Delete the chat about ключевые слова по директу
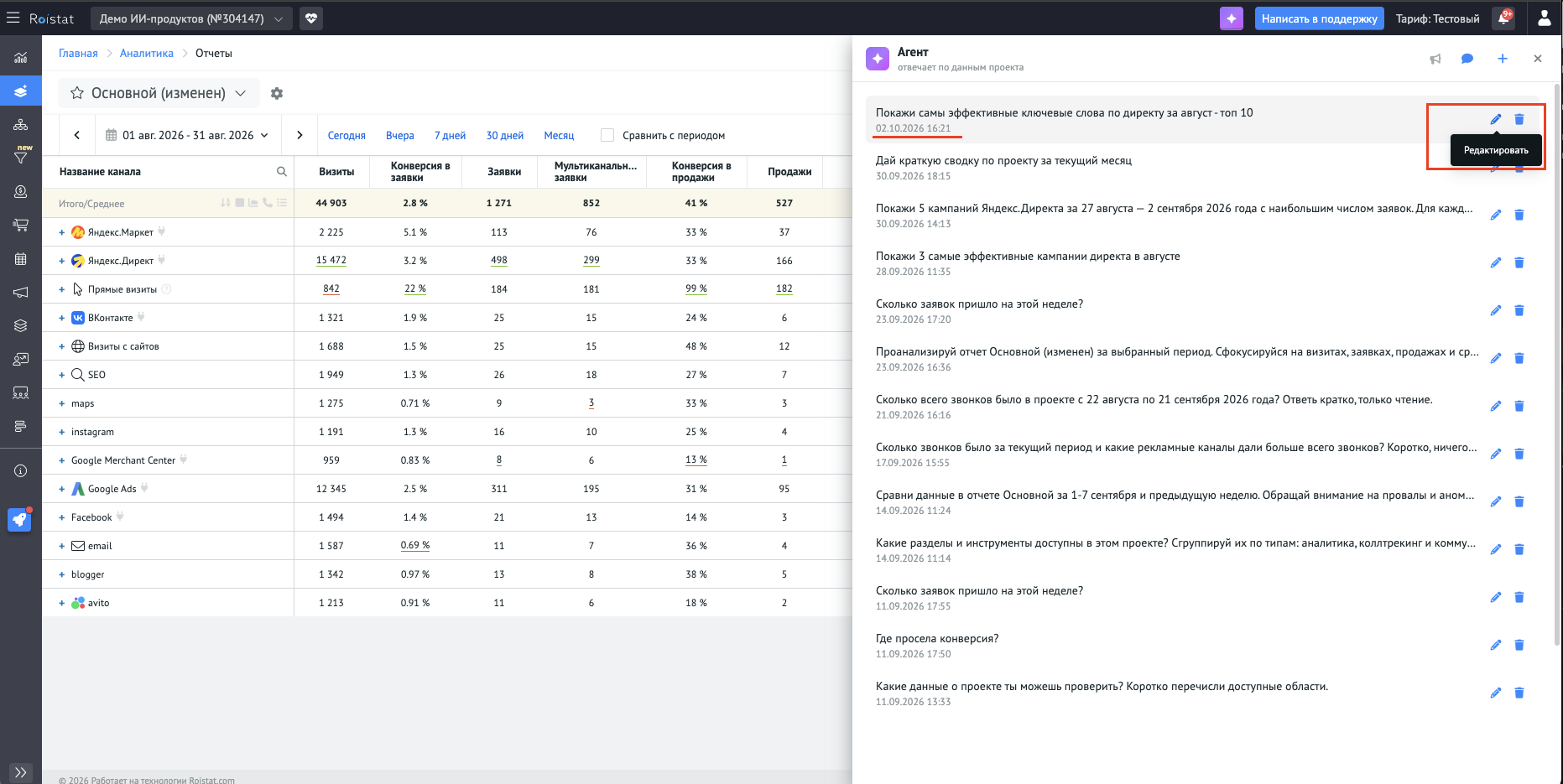This screenshot has height=784, width=1563. [1519, 119]
